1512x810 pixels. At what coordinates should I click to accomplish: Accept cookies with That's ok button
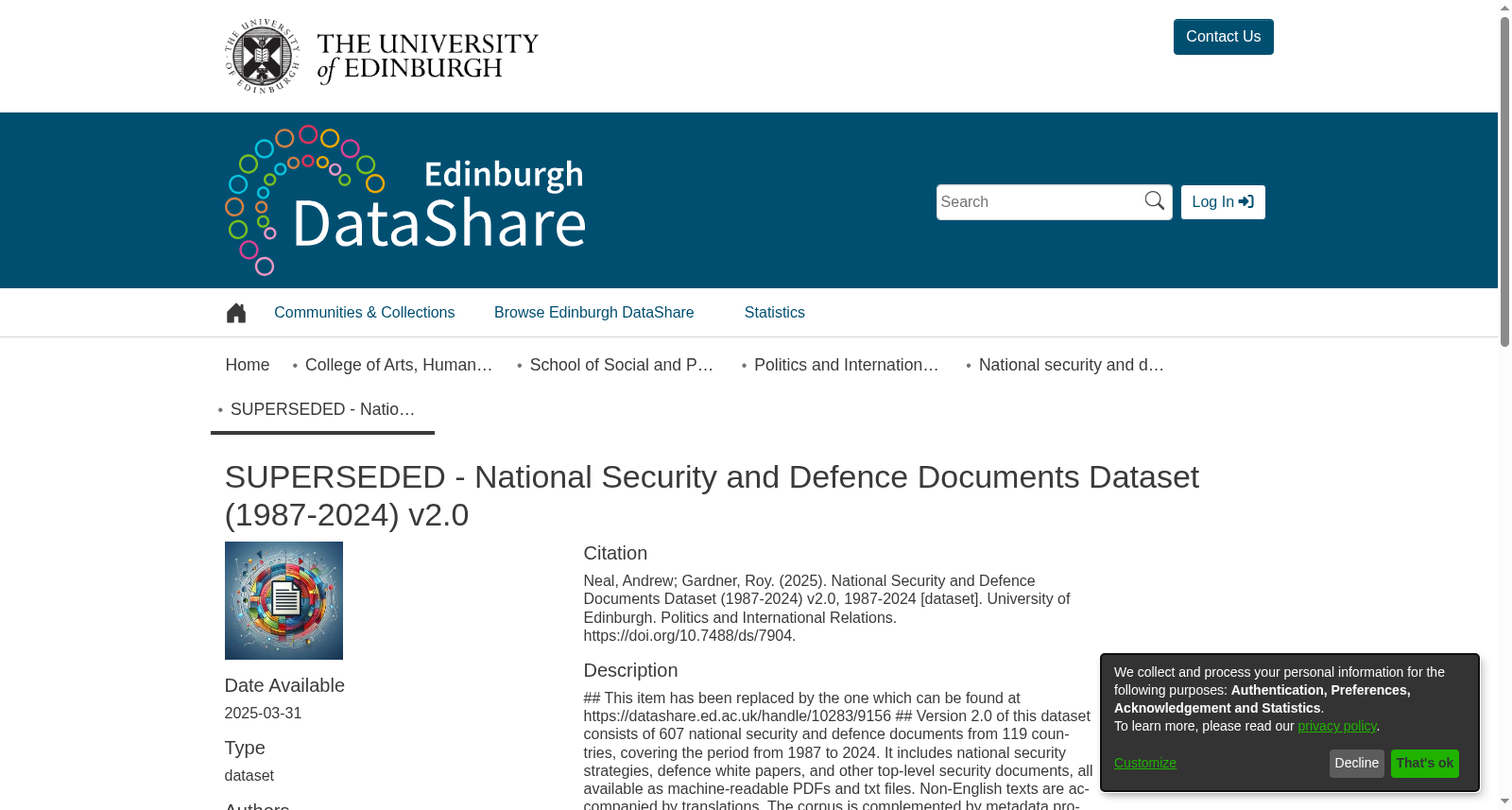[1424, 764]
